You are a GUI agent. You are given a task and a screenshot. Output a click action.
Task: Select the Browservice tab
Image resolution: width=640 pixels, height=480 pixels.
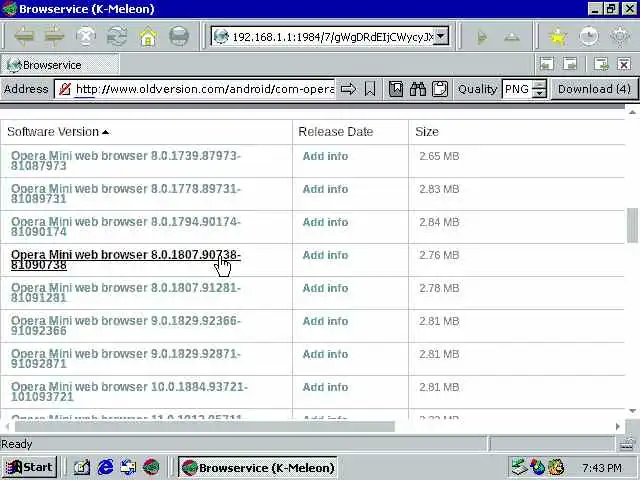[x=60, y=65]
